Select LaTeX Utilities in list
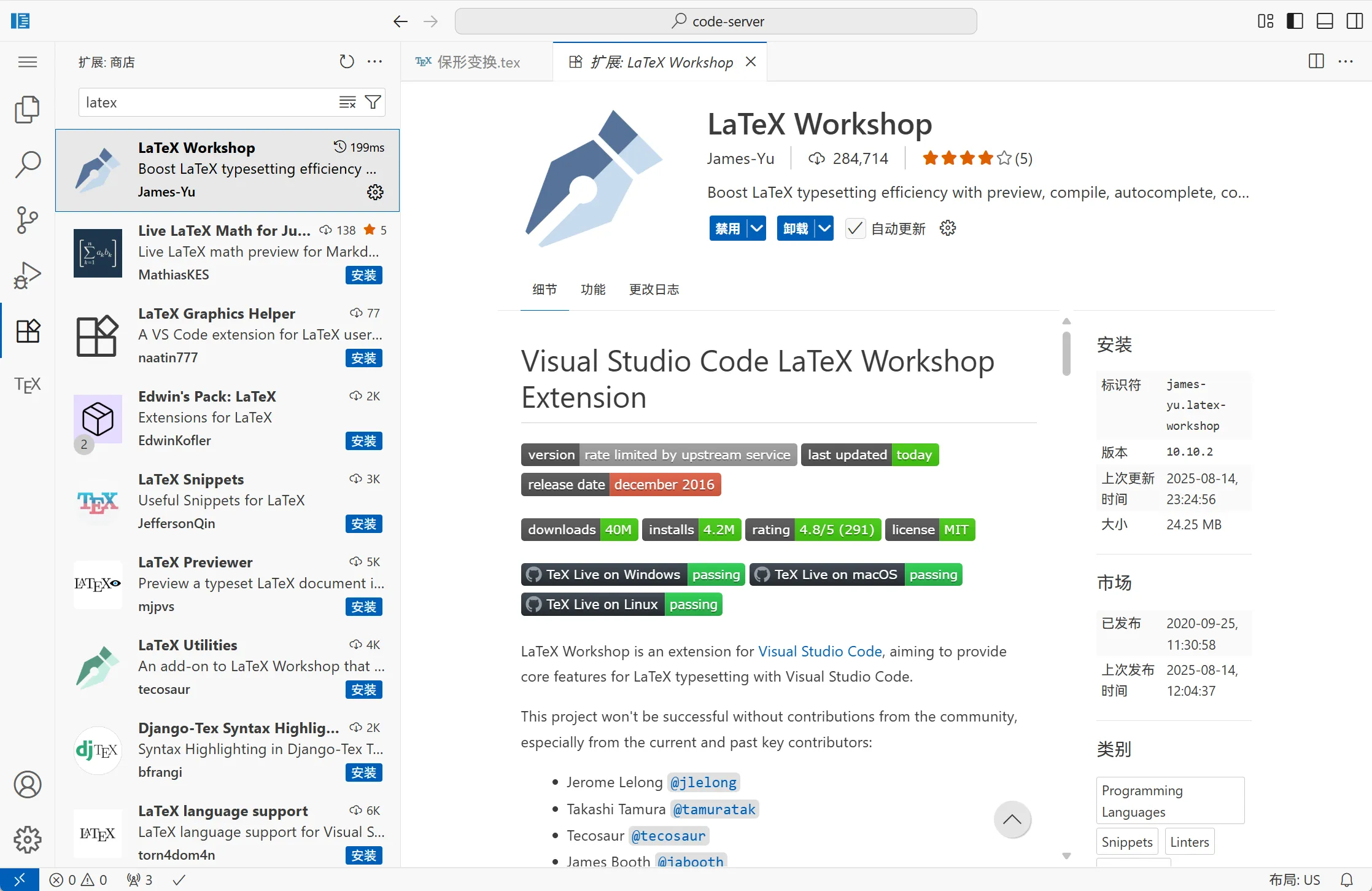 pyautogui.click(x=227, y=667)
